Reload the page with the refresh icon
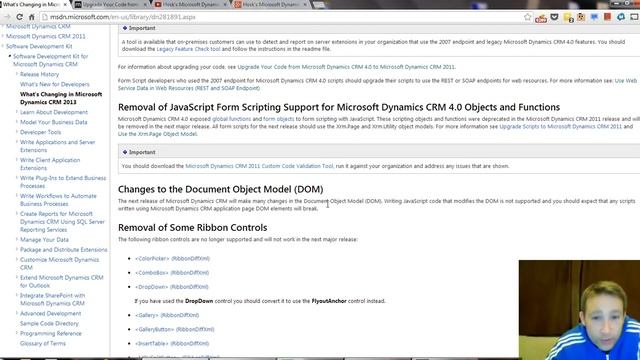The image size is (640, 360). click(19, 17)
